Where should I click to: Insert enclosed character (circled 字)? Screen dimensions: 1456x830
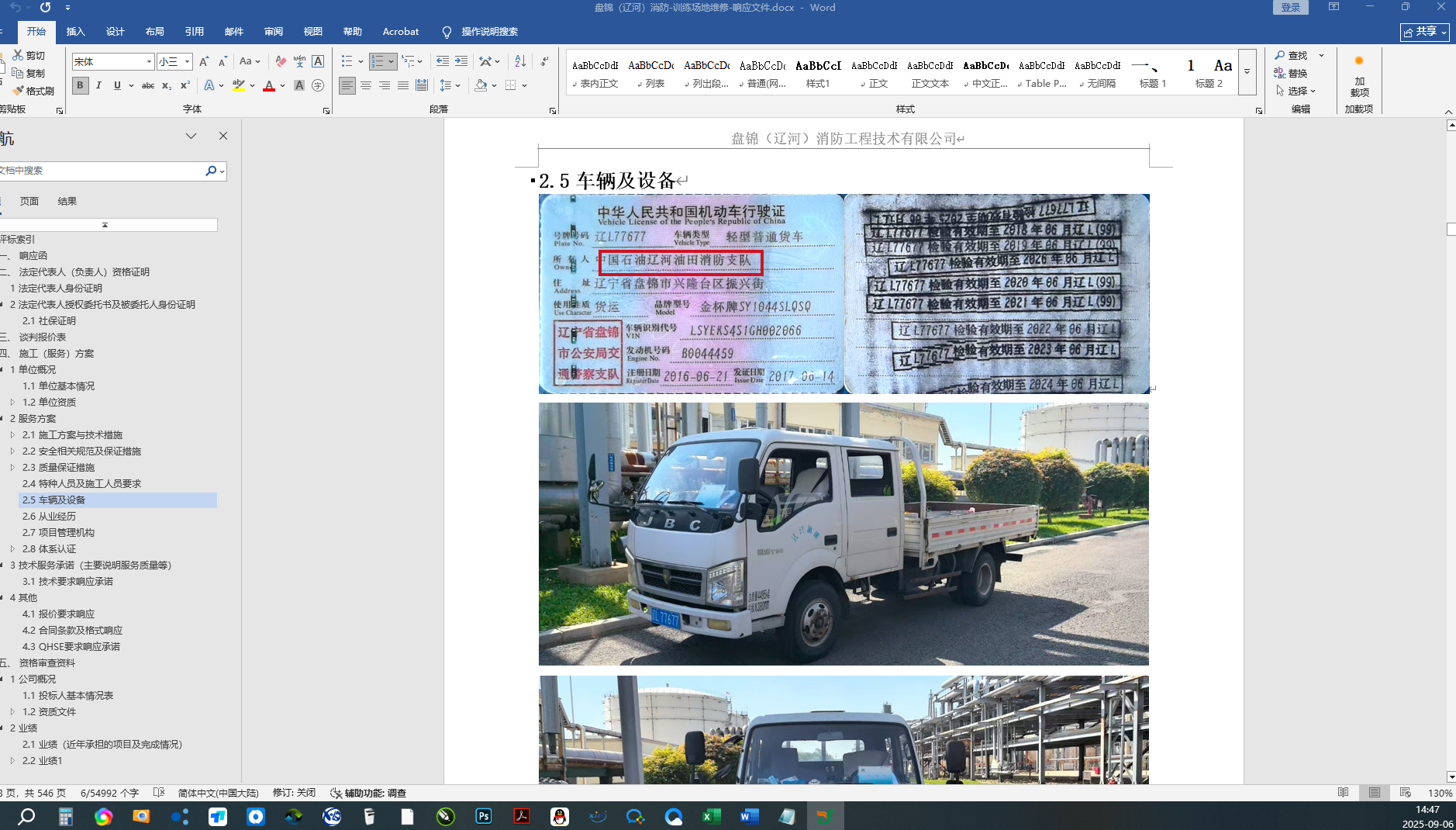coord(318,85)
